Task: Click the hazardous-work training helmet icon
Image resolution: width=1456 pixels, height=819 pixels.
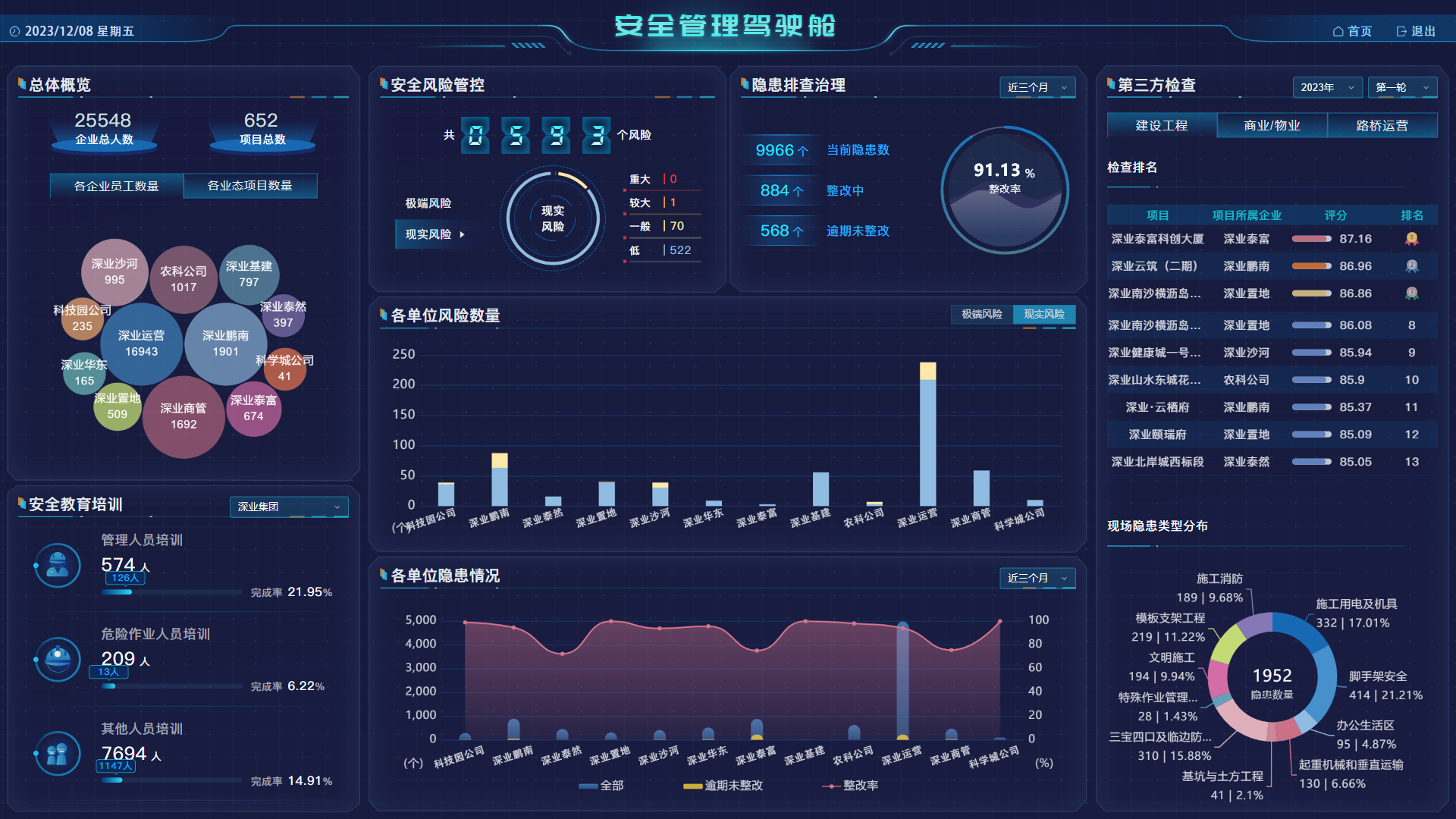Action: [57, 660]
